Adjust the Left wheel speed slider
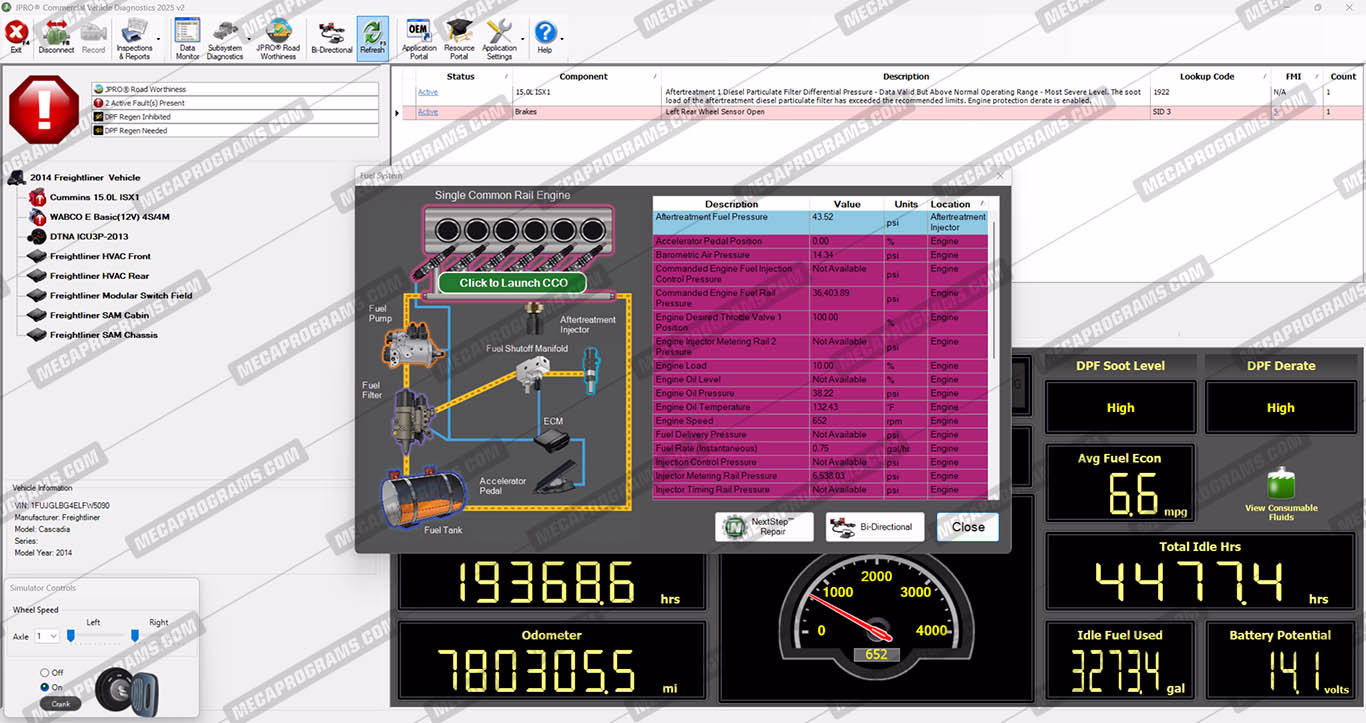 71,636
